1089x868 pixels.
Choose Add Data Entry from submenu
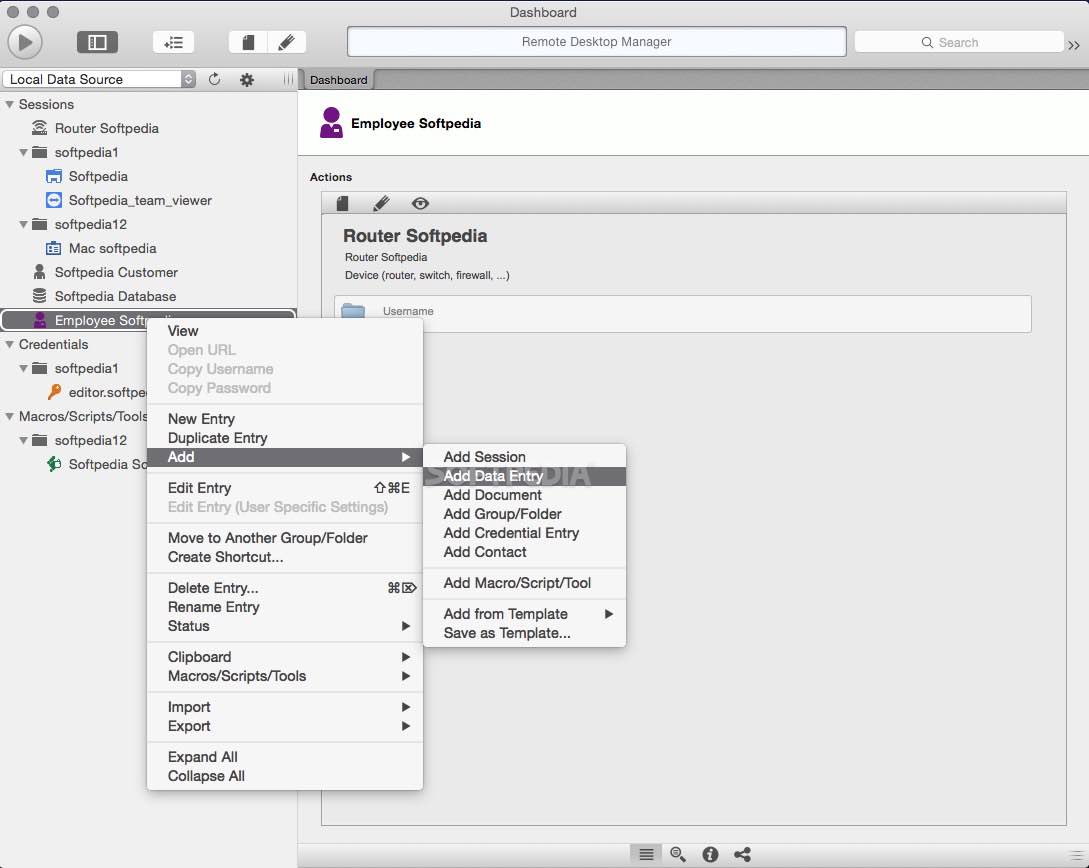[524, 476]
